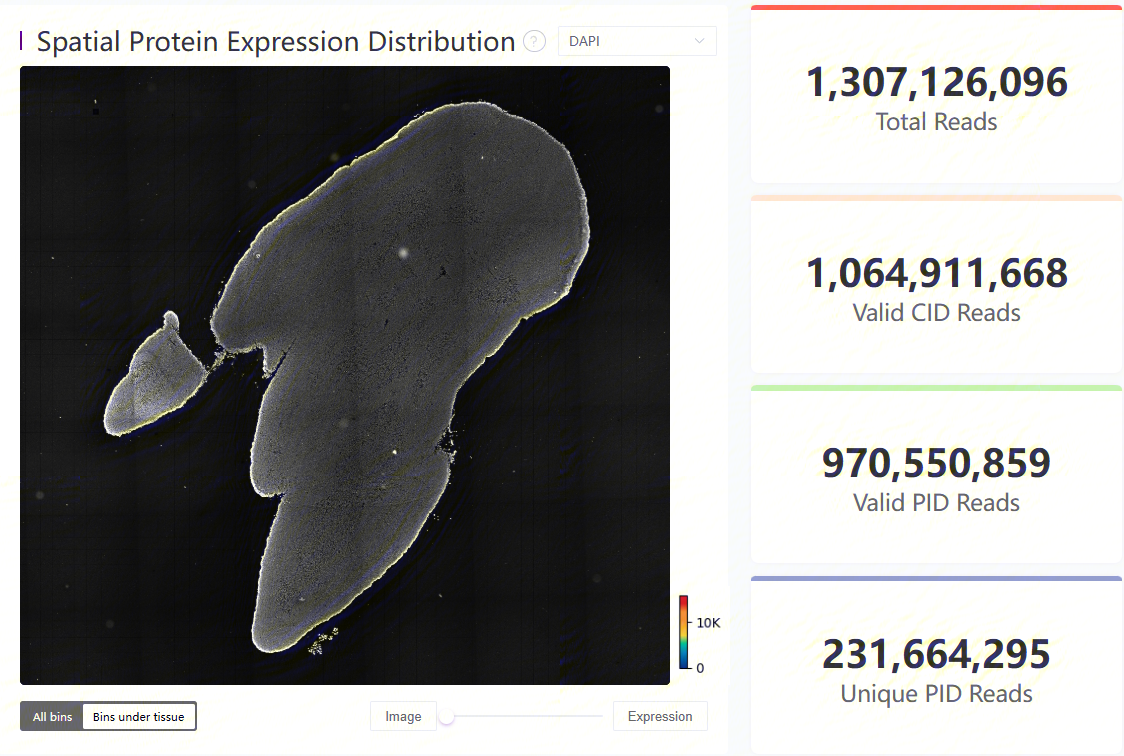Open the DAPI channel dropdown
The width and height of the screenshot is (1124, 756).
[636, 41]
